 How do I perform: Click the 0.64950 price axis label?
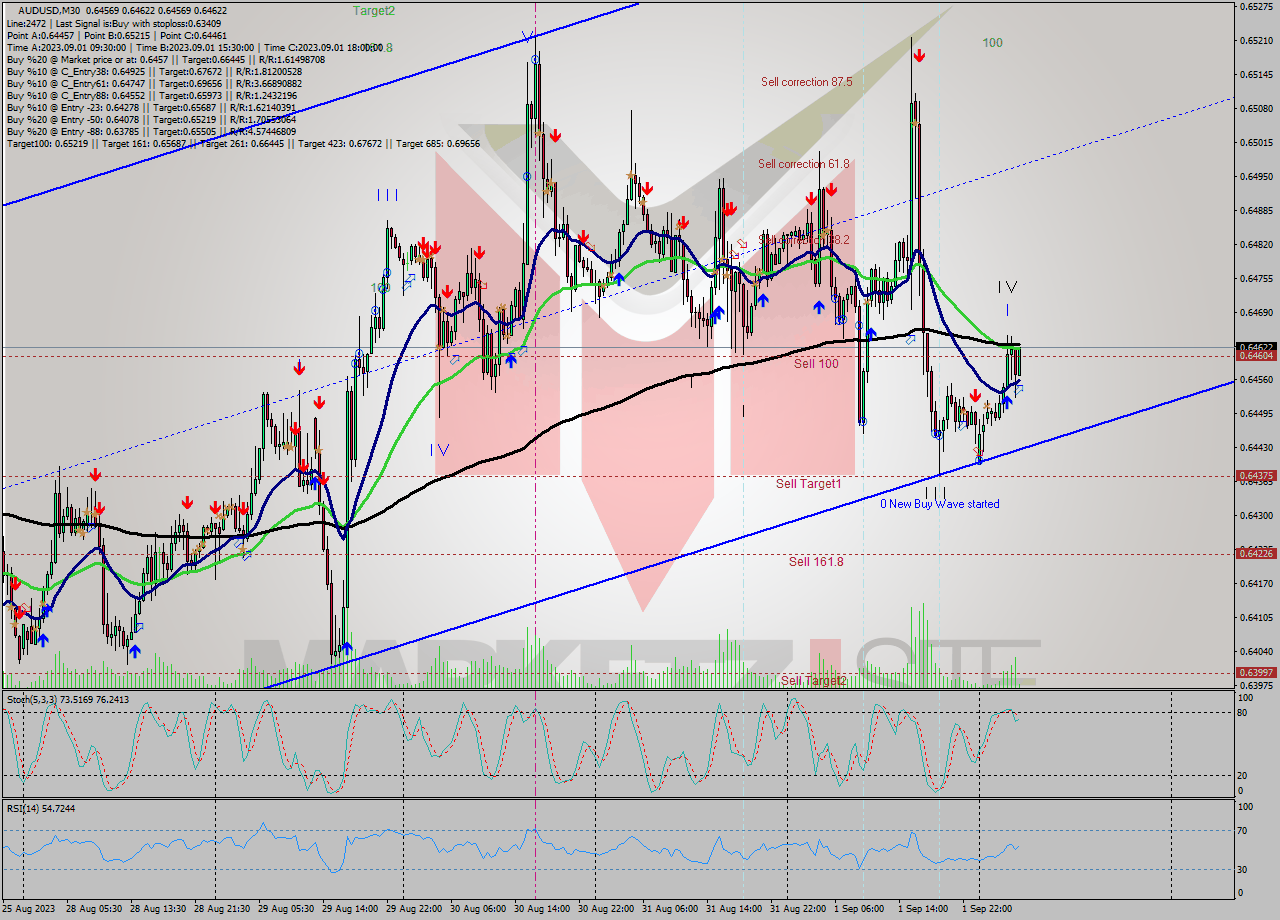[1256, 177]
